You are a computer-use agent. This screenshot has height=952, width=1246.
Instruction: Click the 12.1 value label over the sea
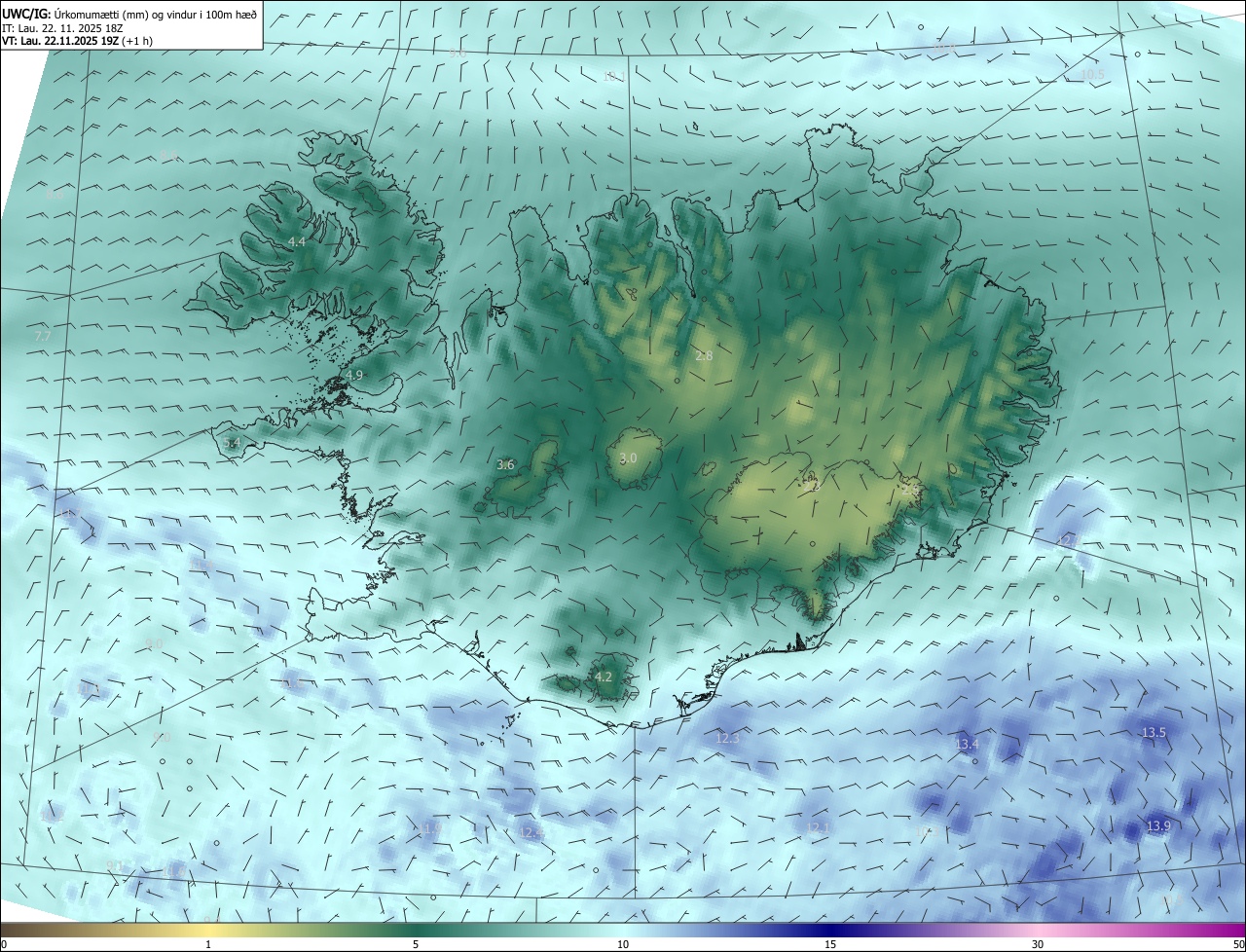(818, 828)
